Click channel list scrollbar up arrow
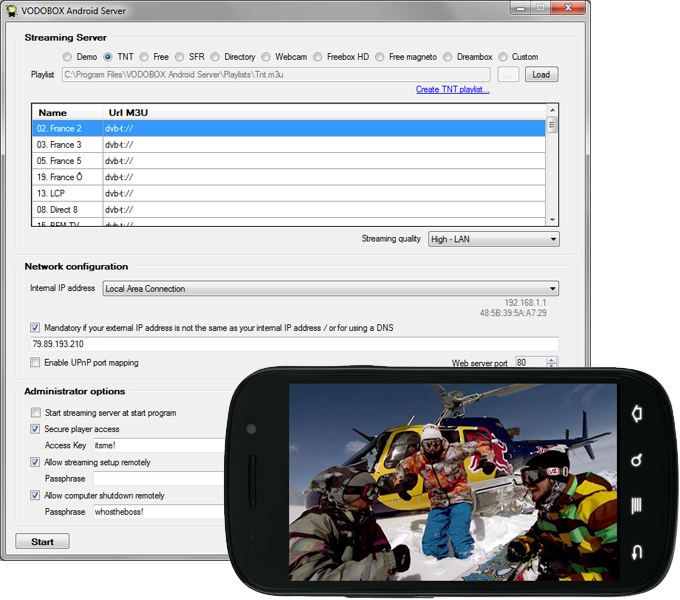 tap(552, 110)
